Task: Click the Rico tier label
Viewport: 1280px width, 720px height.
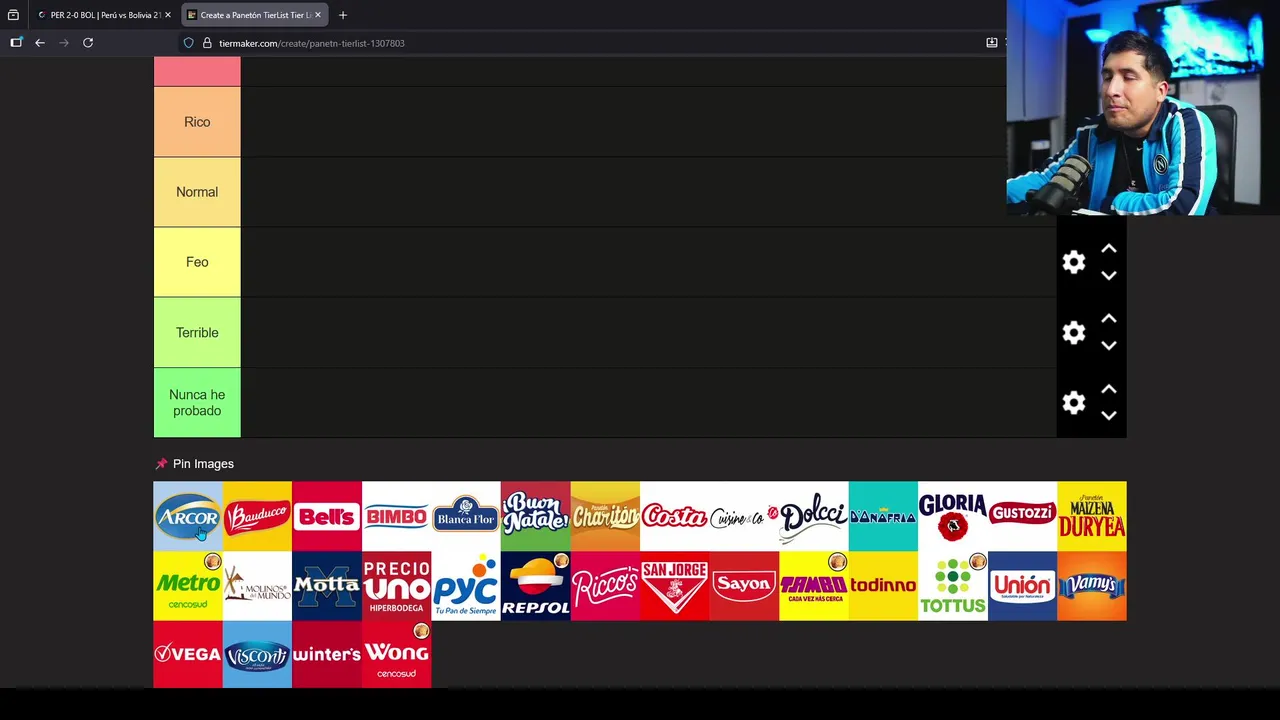Action: 197,122
